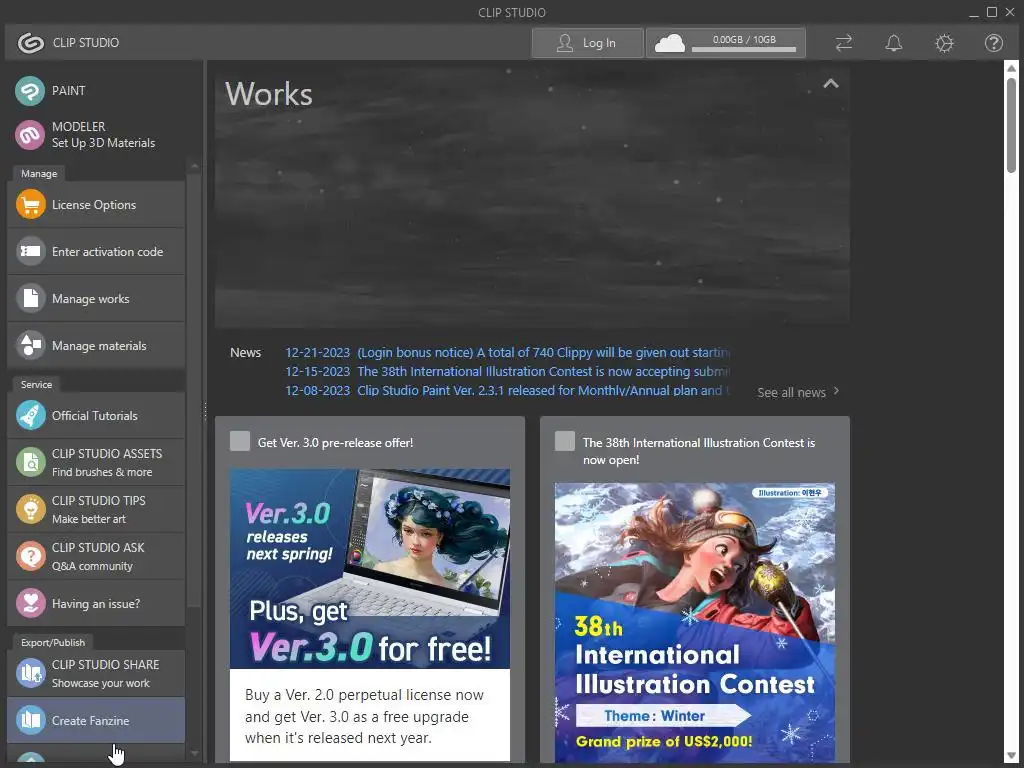The height and width of the screenshot is (768, 1024).
Task: Launch MODELER Set Up 3D Materials
Action: [30, 135]
